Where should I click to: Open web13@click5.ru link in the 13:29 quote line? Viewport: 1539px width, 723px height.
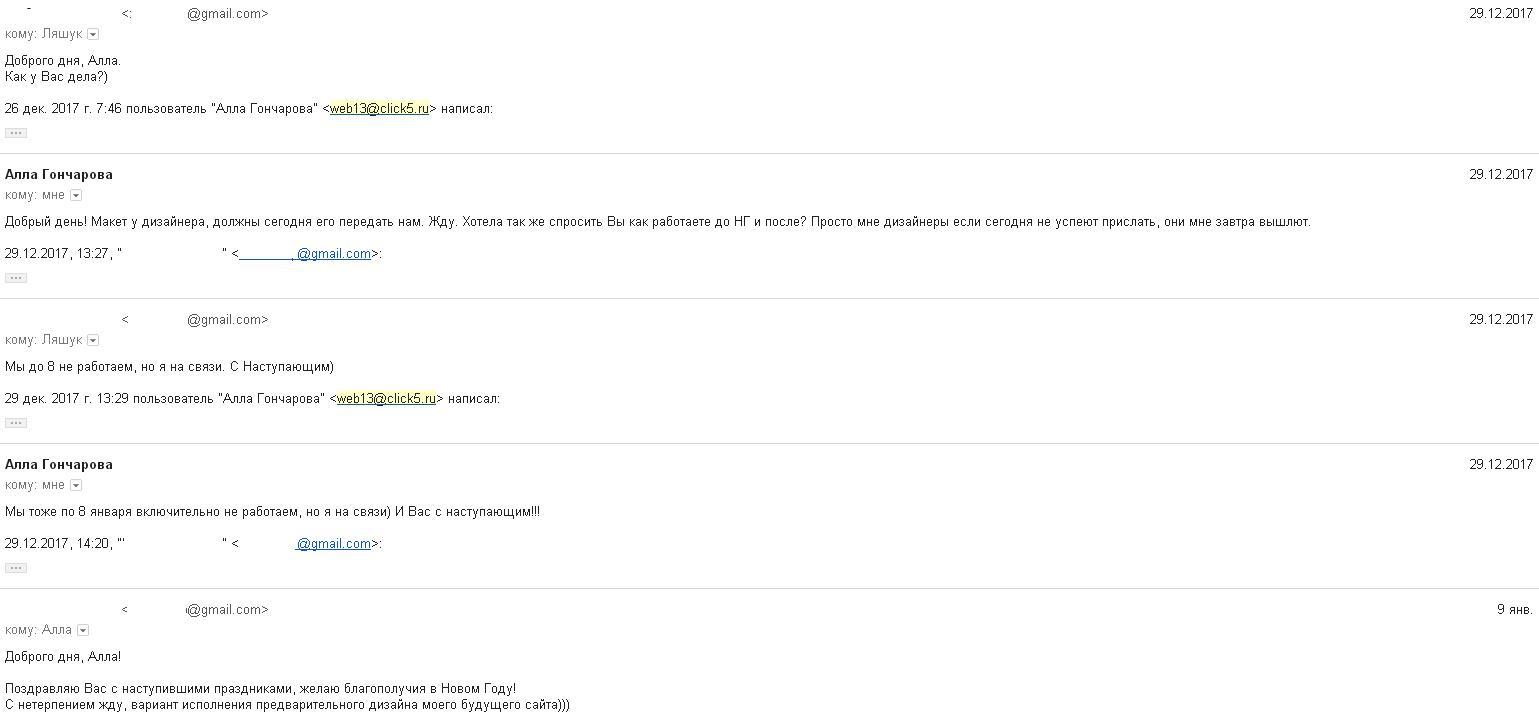386,399
